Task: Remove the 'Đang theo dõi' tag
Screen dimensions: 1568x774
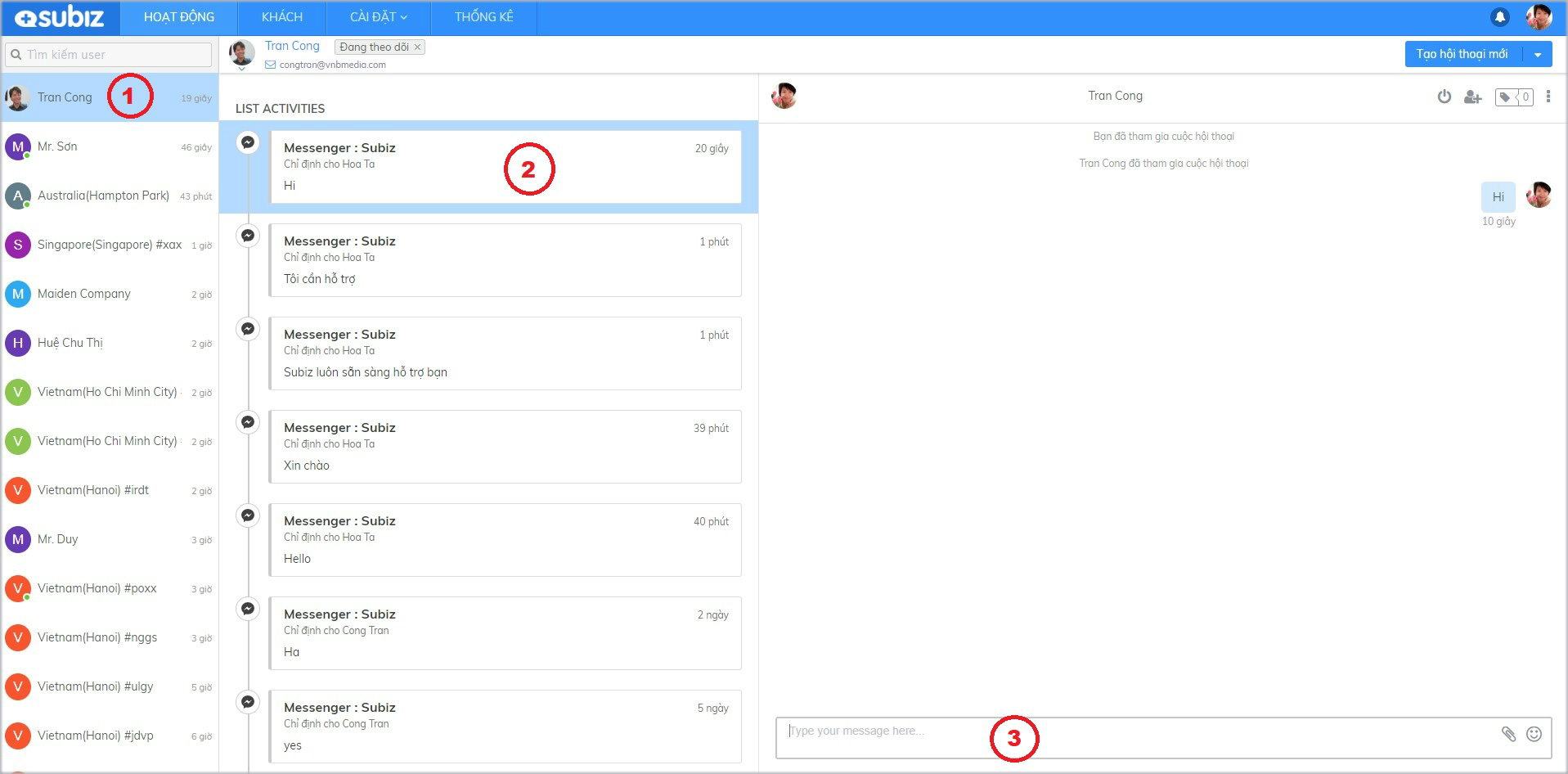Action: (417, 47)
